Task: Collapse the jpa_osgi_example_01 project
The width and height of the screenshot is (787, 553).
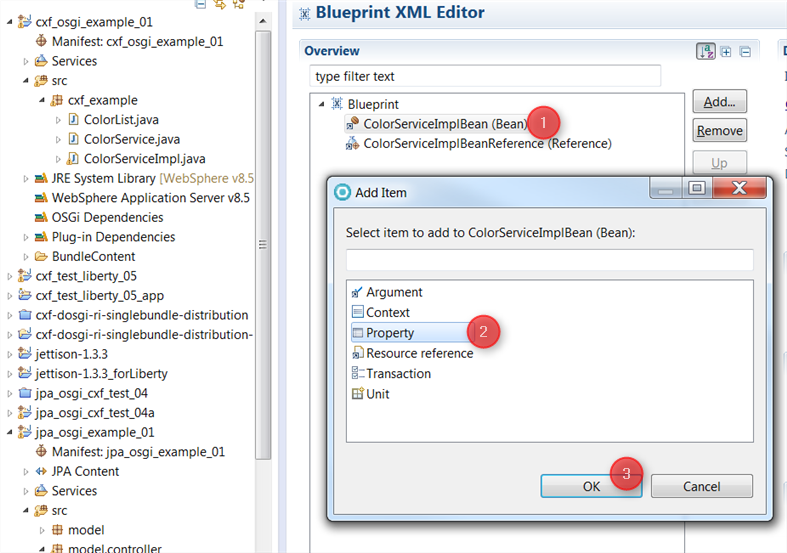Action: pyautogui.click(x=9, y=432)
